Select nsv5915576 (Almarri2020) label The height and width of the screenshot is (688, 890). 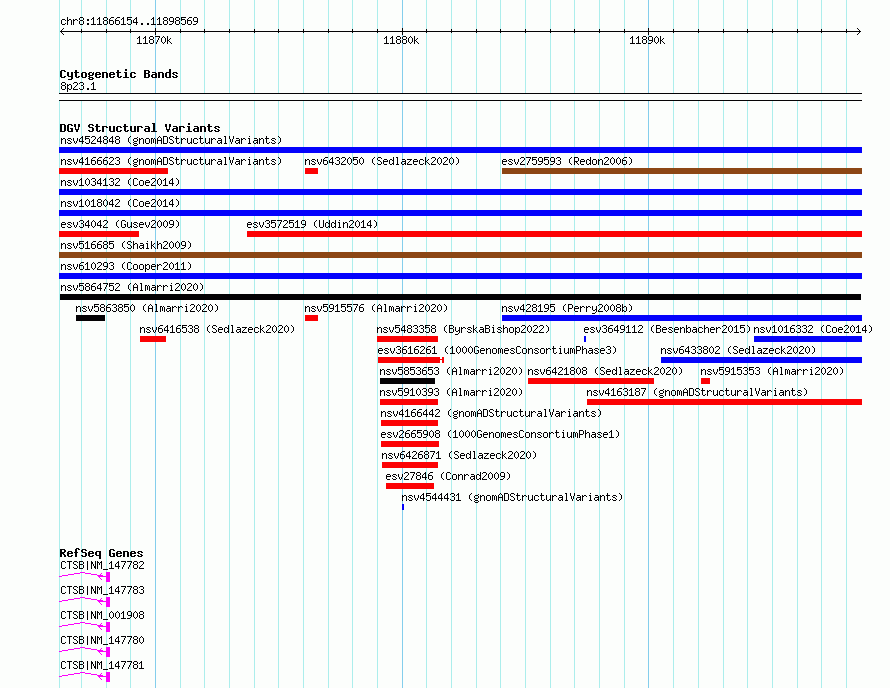(376, 308)
